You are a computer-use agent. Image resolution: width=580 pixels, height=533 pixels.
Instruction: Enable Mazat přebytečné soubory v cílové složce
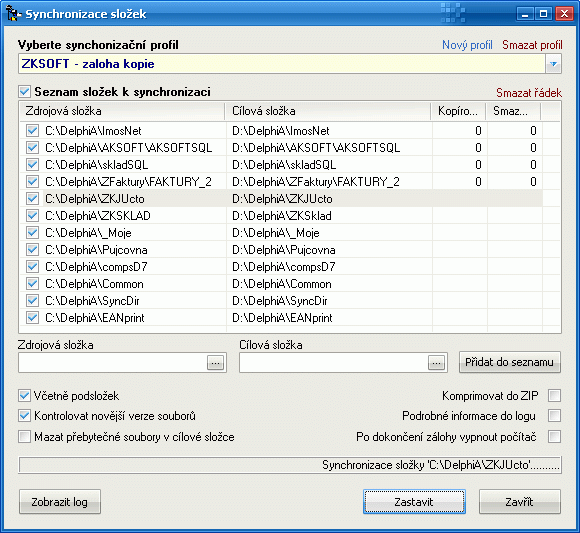(x=24, y=436)
